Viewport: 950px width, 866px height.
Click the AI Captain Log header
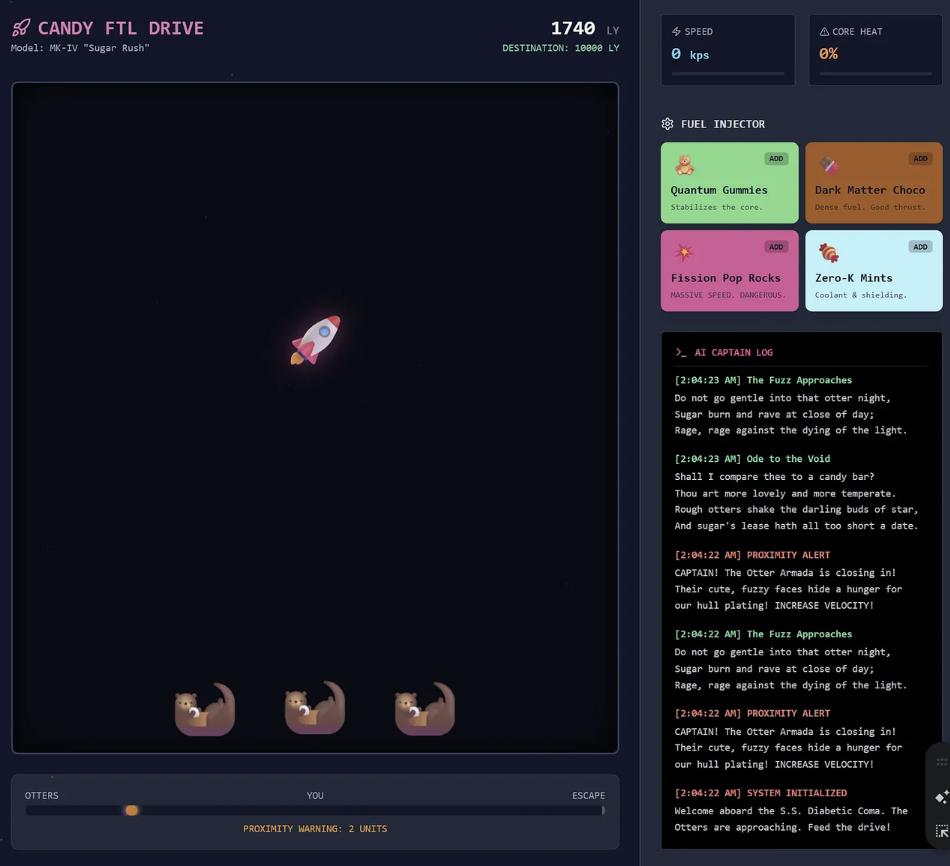click(x=733, y=352)
